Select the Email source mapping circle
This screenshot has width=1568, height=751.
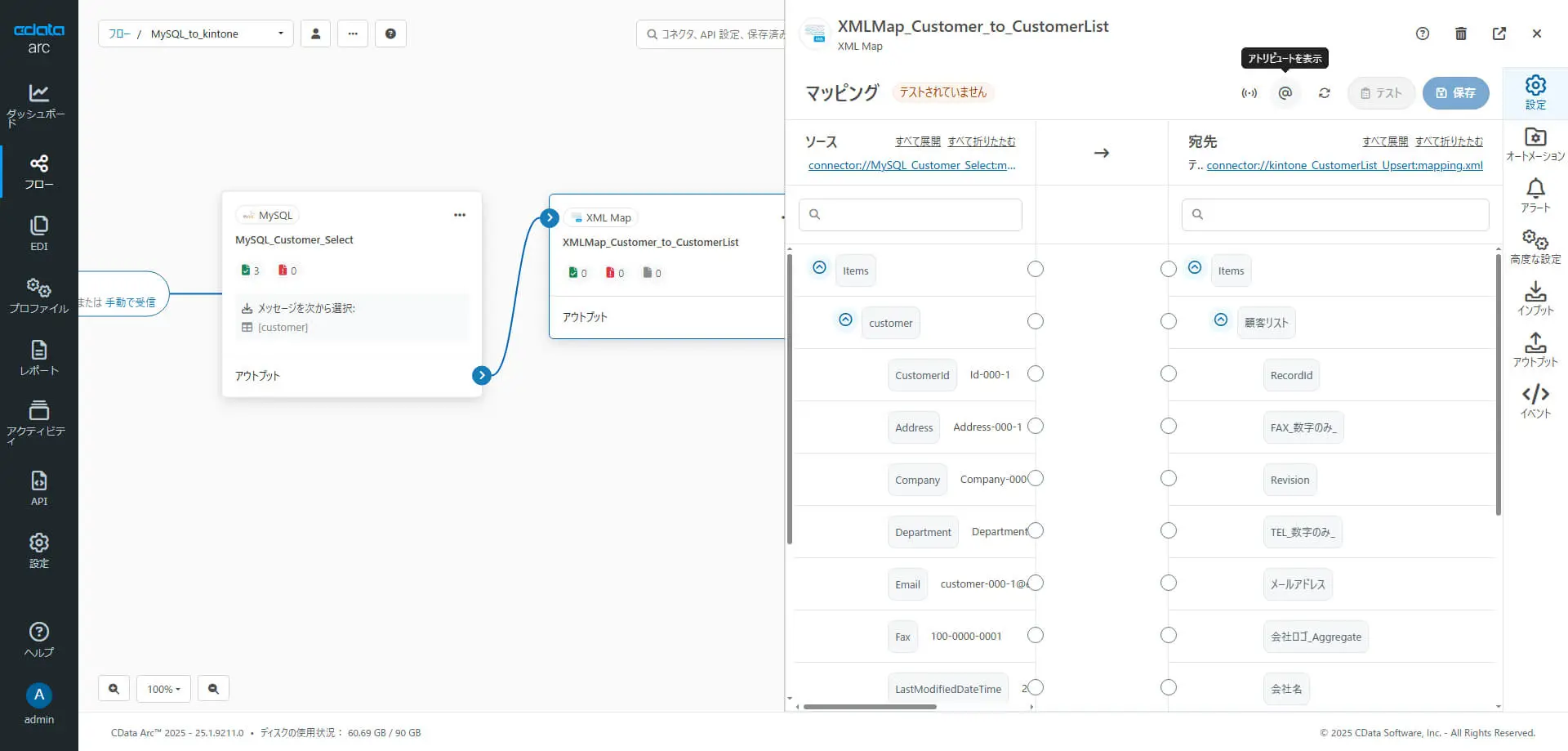coord(1035,583)
